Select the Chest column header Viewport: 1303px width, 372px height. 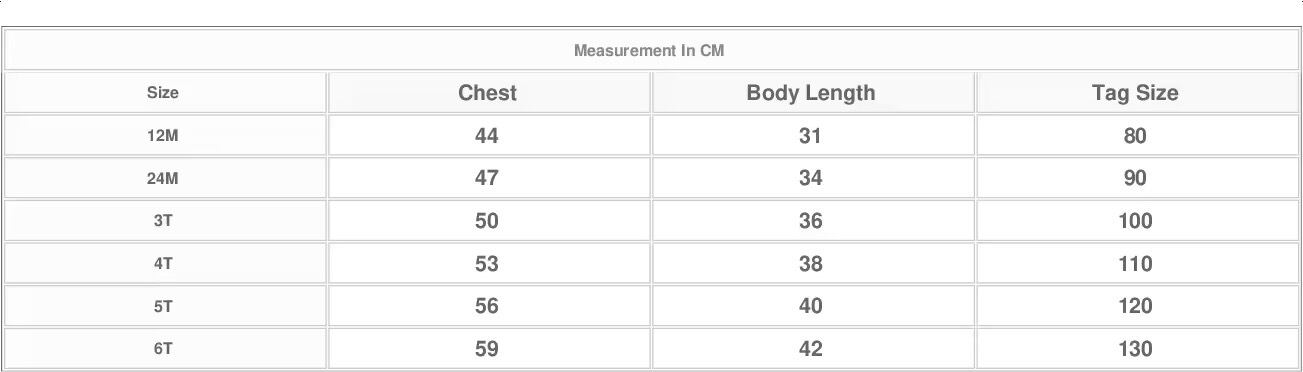(488, 93)
